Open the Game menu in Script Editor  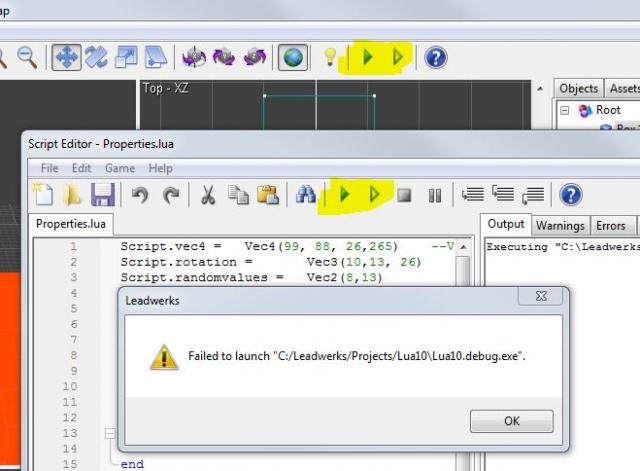point(120,168)
